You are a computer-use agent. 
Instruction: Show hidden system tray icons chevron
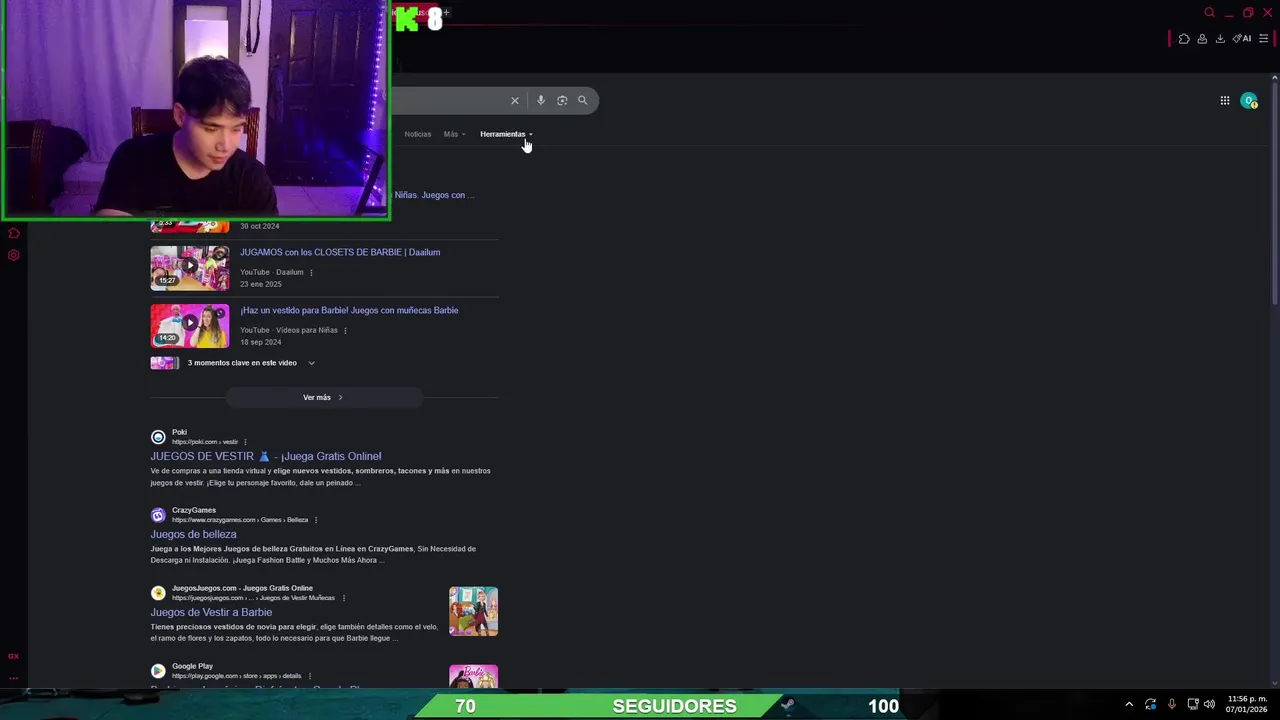[1129, 705]
